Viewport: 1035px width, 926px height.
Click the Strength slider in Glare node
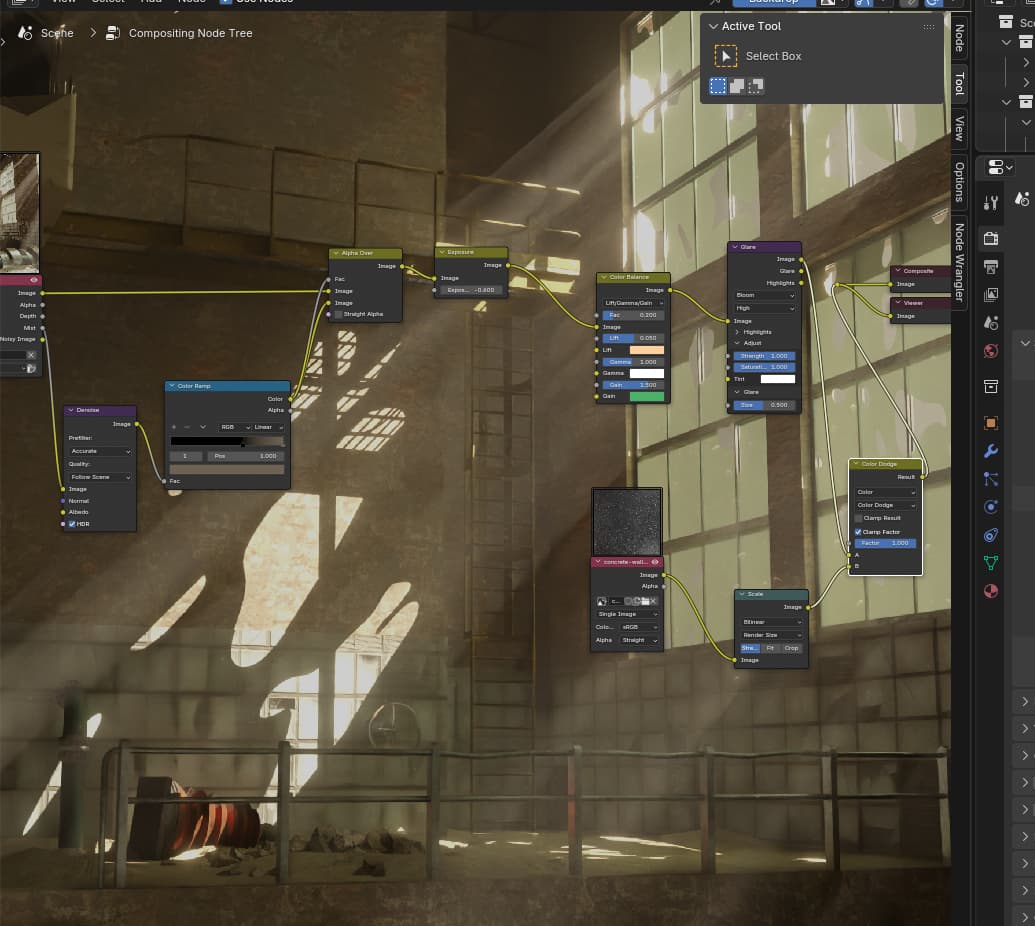click(764, 356)
